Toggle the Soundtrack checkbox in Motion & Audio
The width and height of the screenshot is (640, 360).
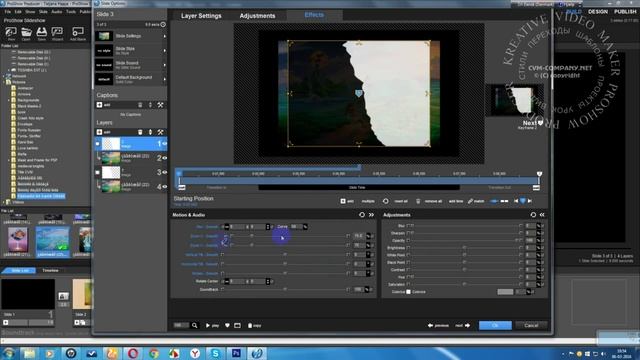tap(222, 289)
